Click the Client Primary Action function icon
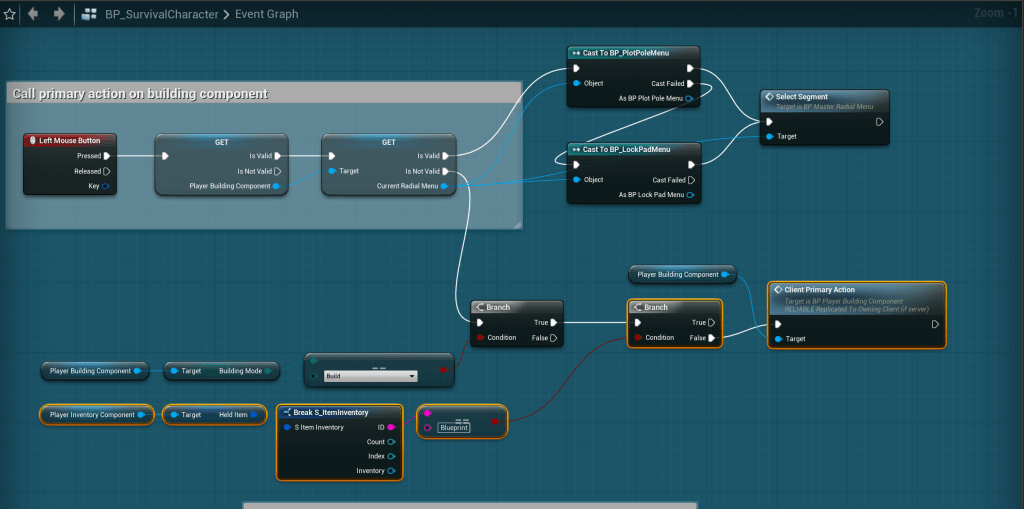The image size is (1024, 509). click(x=777, y=289)
